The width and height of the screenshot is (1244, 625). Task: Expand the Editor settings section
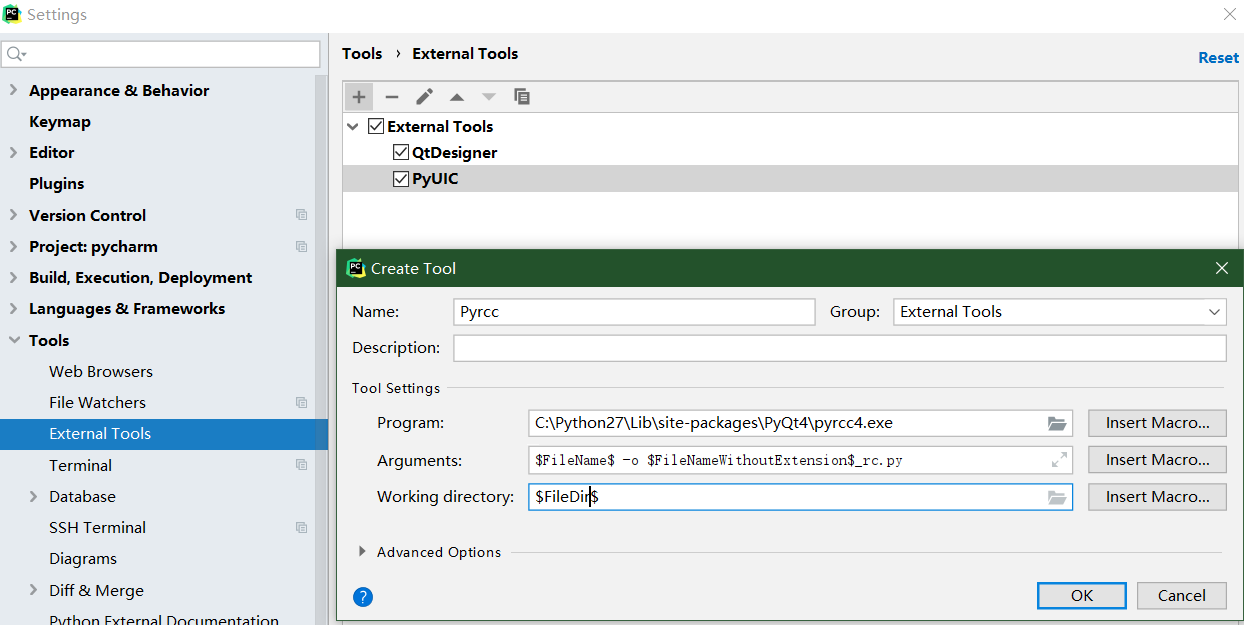[x=13, y=152]
